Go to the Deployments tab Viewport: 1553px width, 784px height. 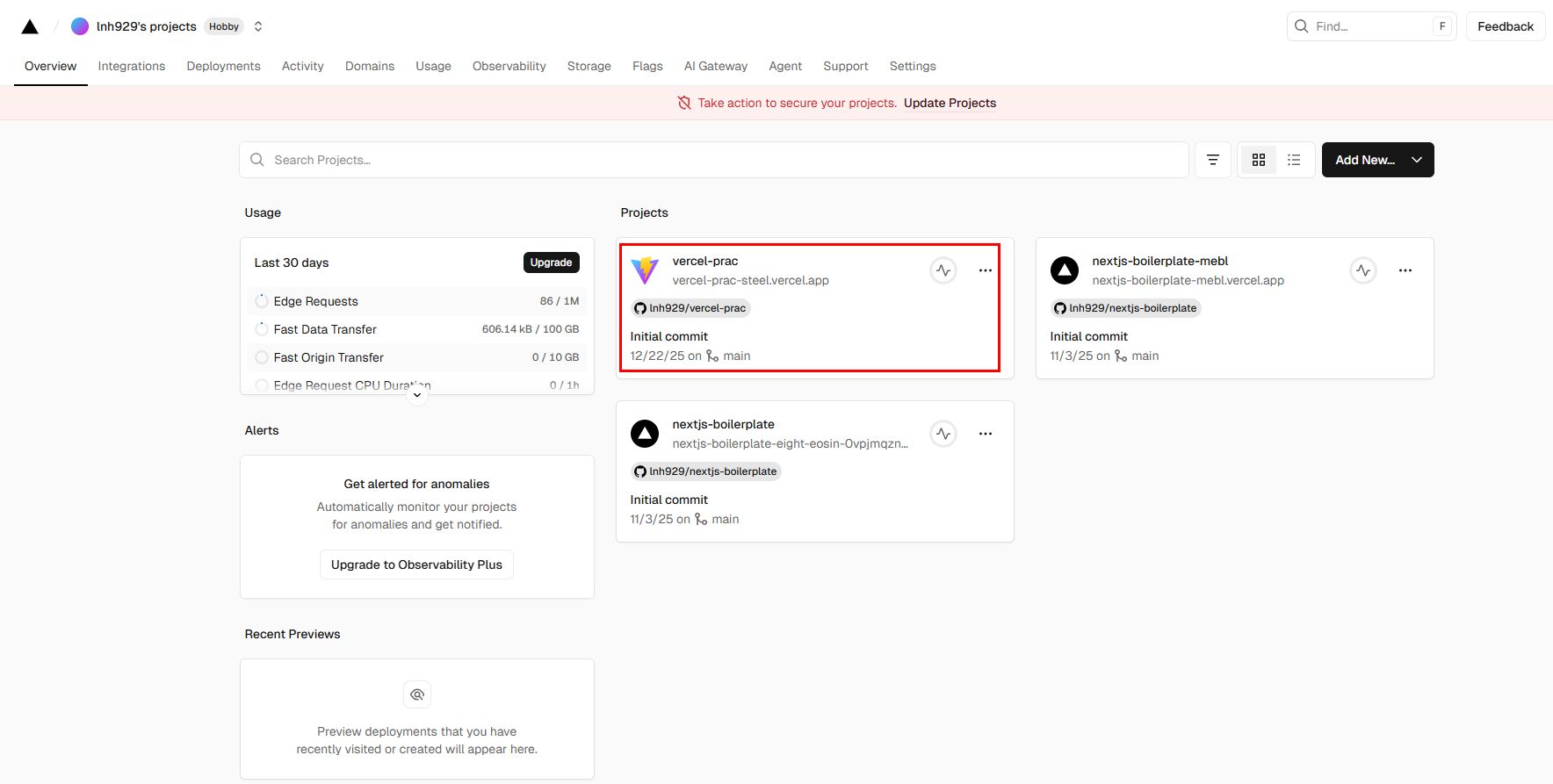click(x=223, y=66)
